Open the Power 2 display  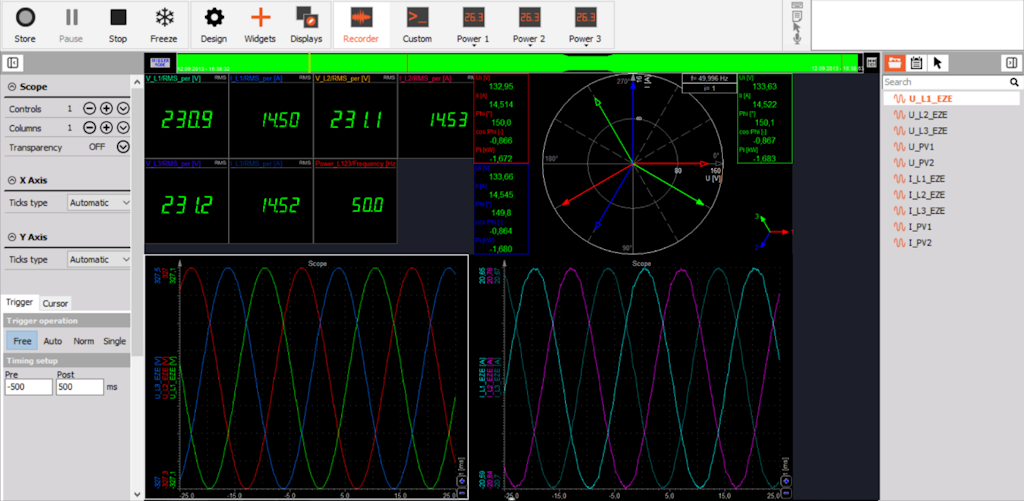point(529,25)
